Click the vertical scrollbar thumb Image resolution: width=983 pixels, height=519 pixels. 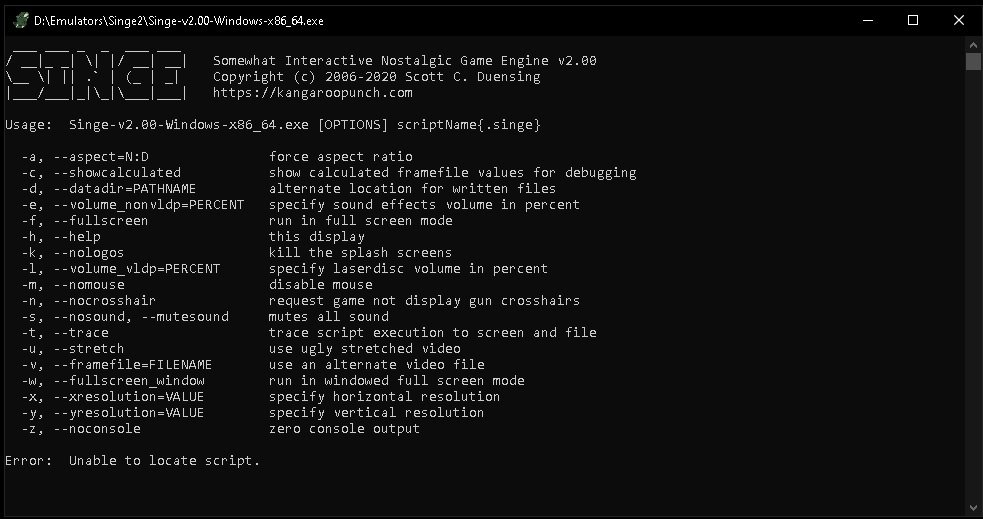pos(973,61)
